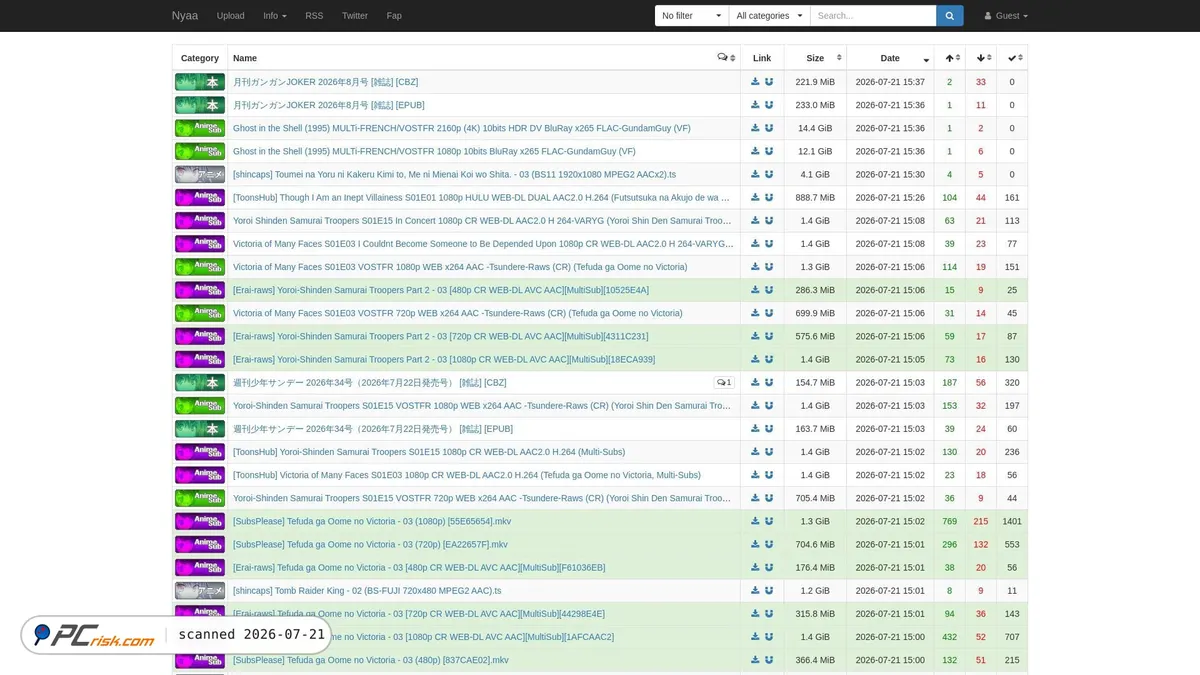Download torrent for 週刊少年サンデー [EPUB]
This screenshot has height=675, width=1200.
pyautogui.click(x=755, y=429)
